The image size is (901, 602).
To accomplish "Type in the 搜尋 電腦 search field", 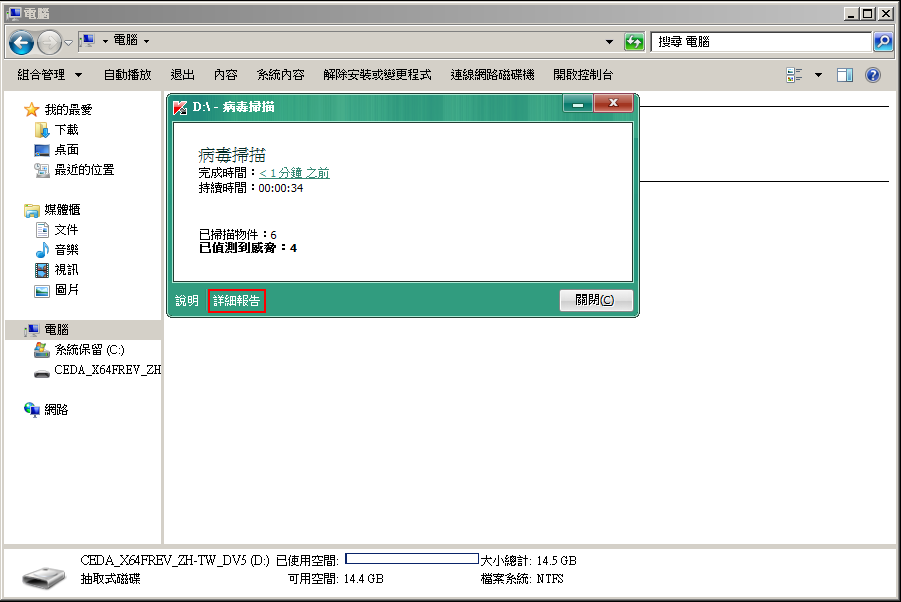I will pos(760,42).
